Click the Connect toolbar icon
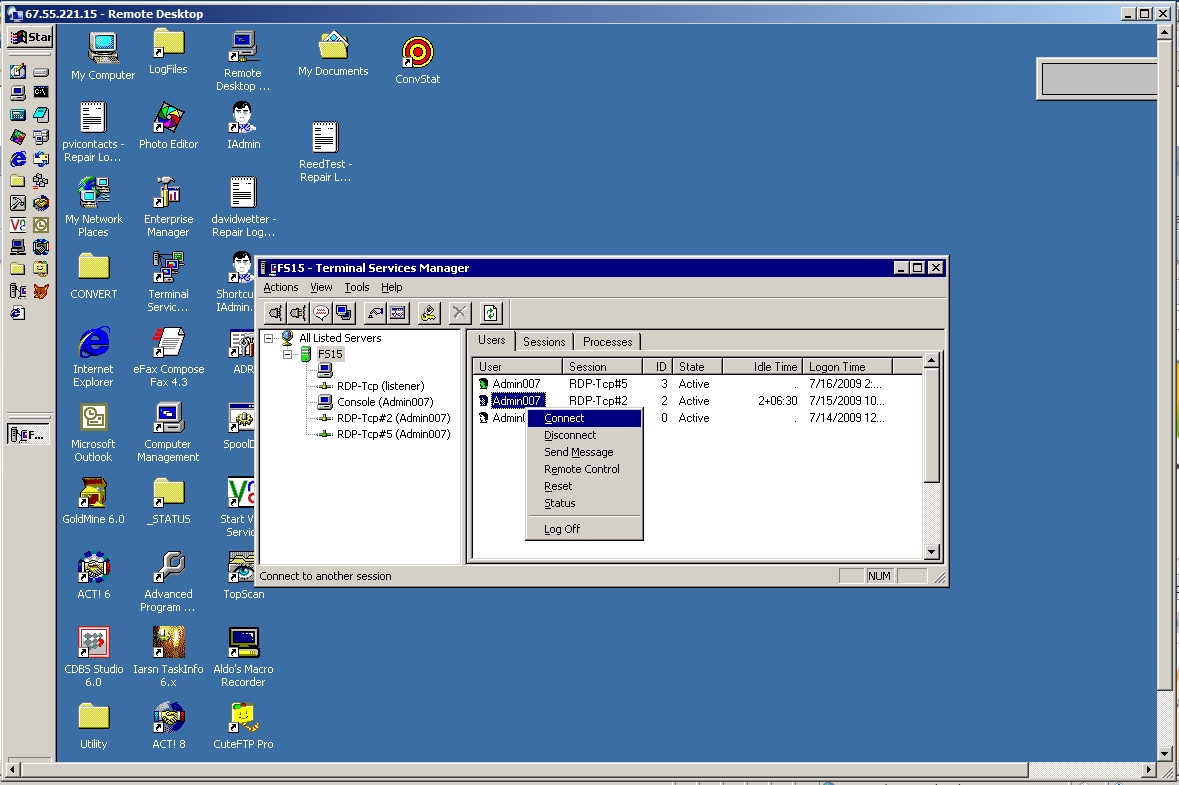 [x=276, y=313]
